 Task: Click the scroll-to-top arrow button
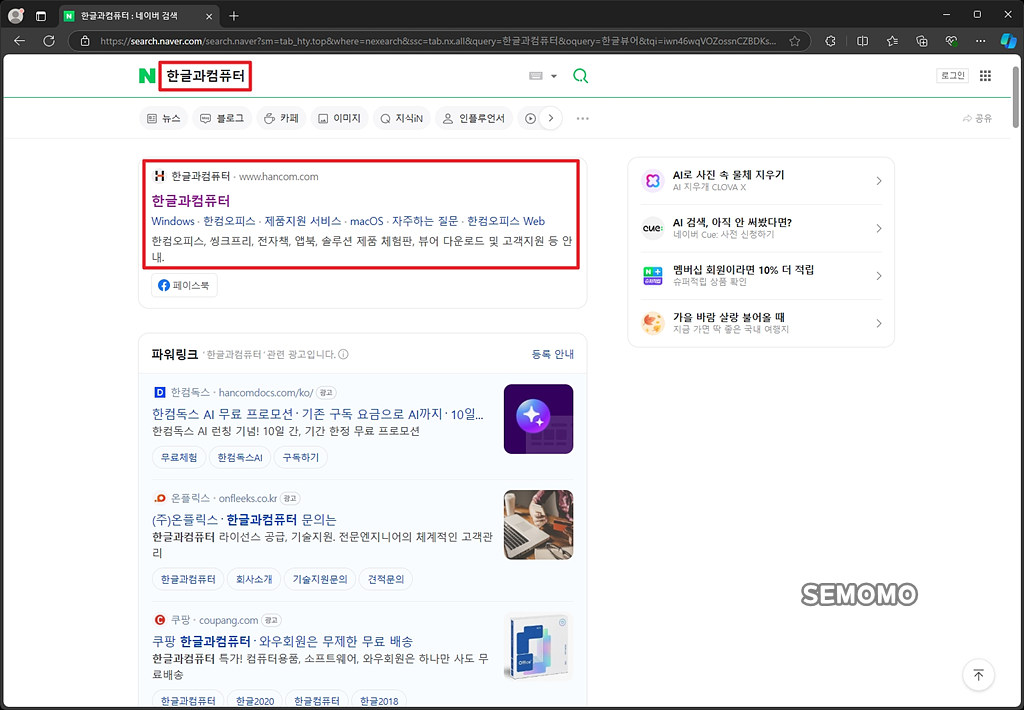[978, 675]
